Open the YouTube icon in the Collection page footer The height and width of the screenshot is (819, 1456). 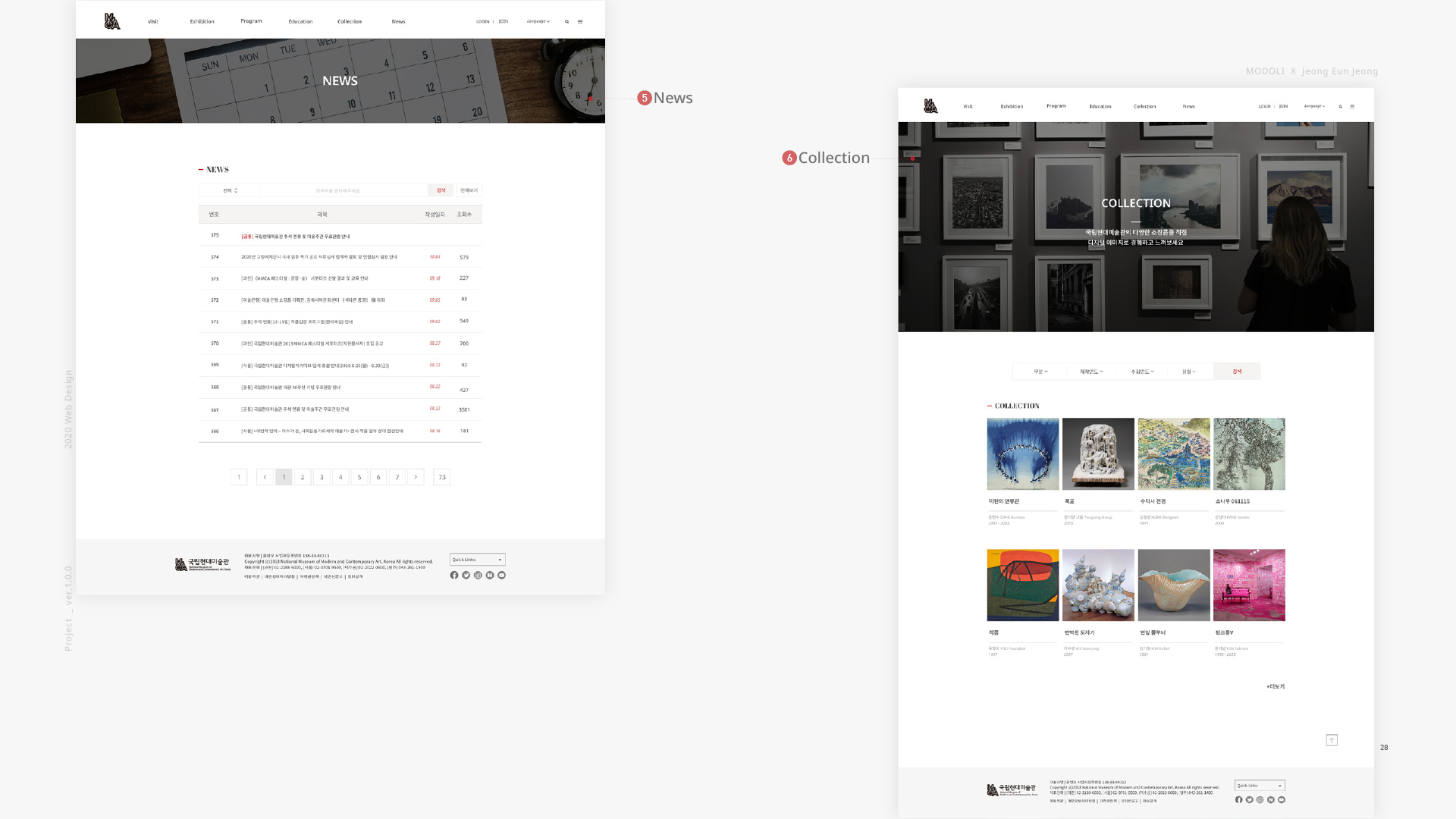pyautogui.click(x=1282, y=800)
